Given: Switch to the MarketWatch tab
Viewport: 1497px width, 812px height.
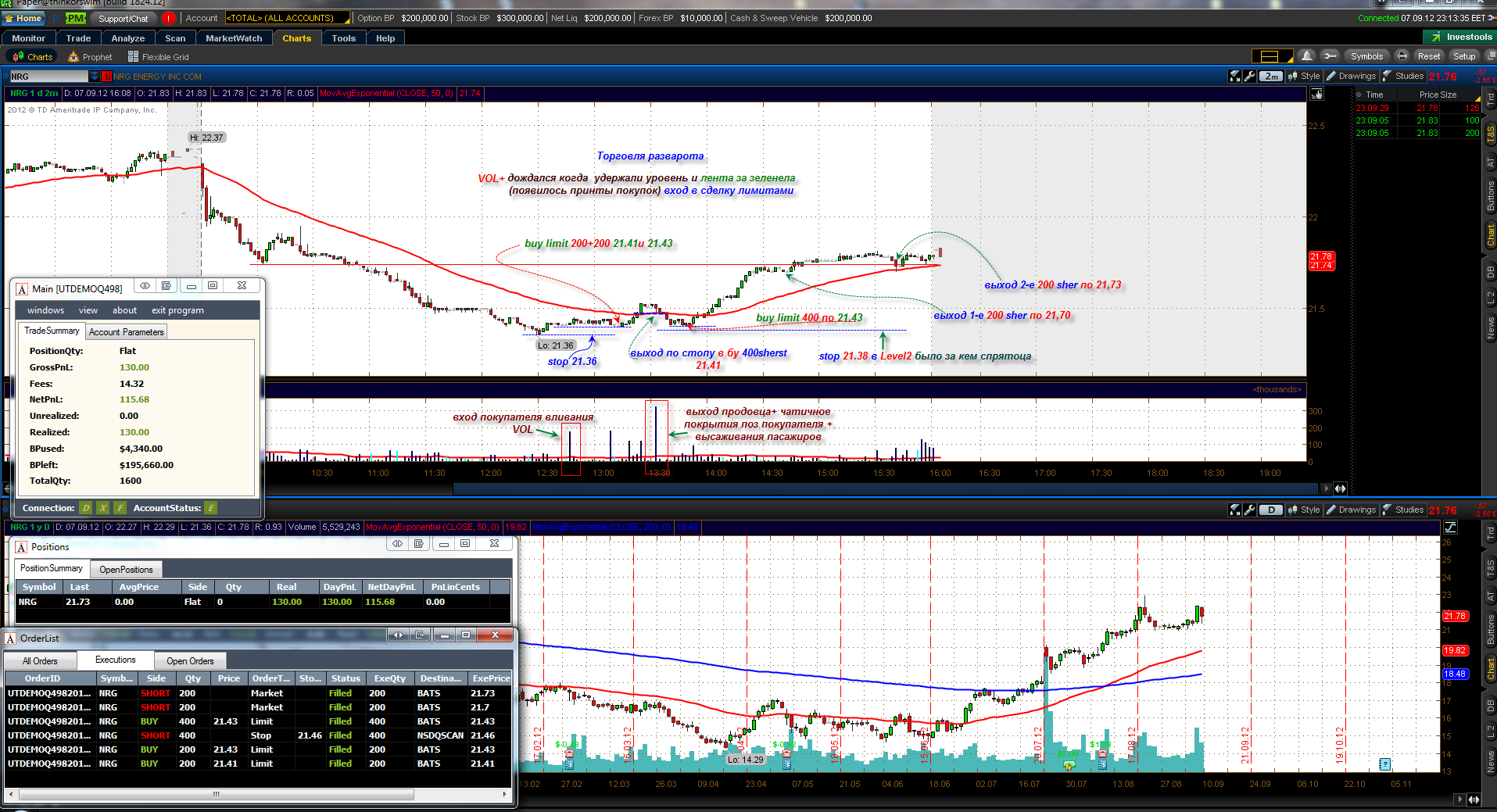Looking at the screenshot, I should (234, 38).
